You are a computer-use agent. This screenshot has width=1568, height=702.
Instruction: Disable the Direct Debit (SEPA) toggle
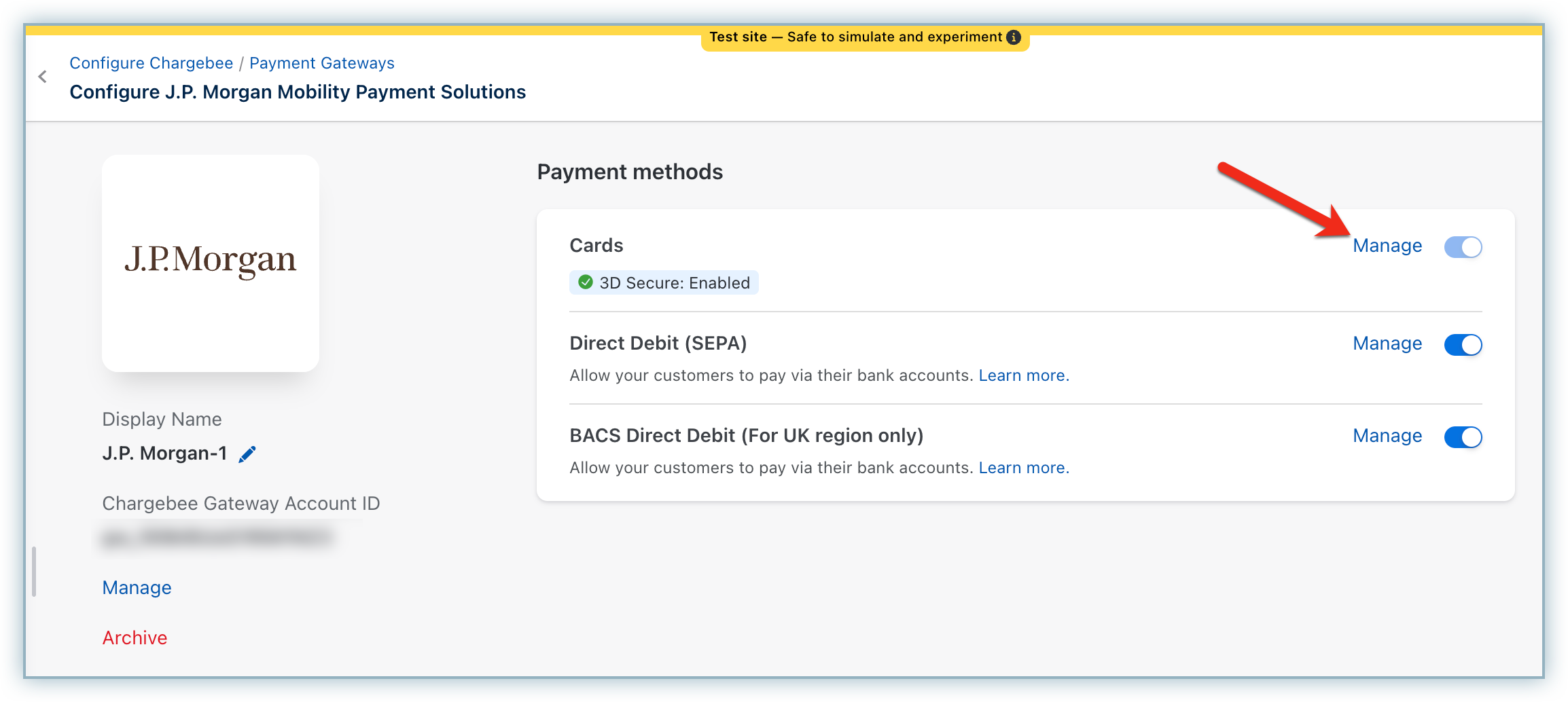pyautogui.click(x=1463, y=344)
